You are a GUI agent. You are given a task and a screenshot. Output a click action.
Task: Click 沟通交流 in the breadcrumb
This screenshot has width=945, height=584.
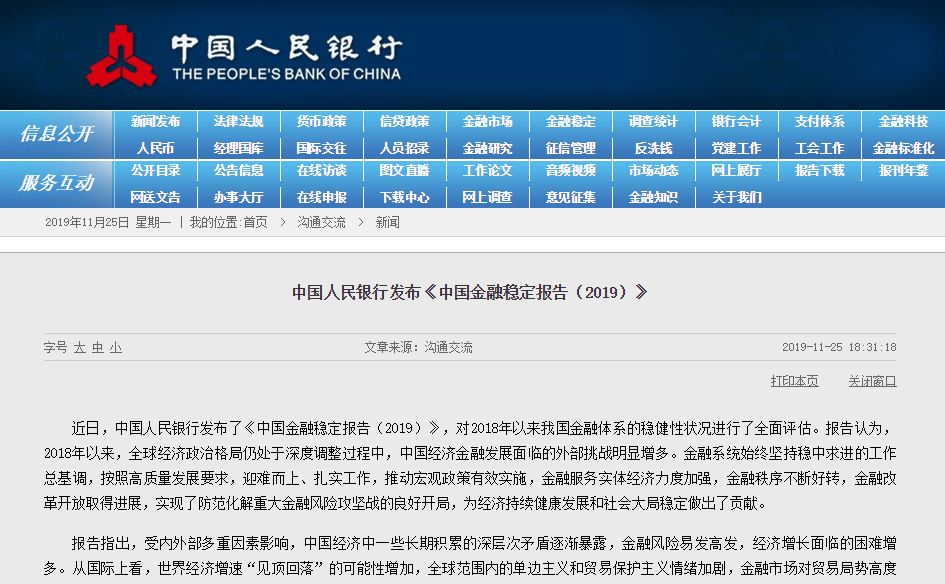(321, 222)
